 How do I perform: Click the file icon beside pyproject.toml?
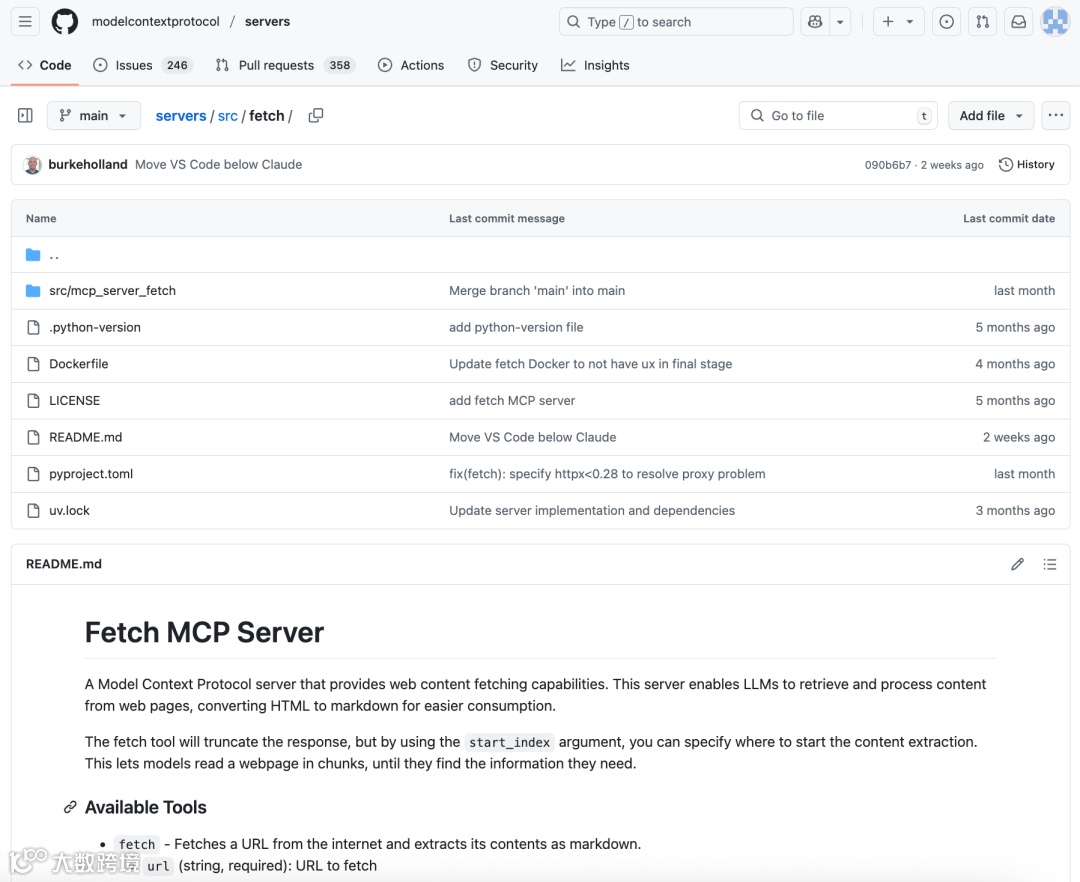pyautogui.click(x=33, y=474)
